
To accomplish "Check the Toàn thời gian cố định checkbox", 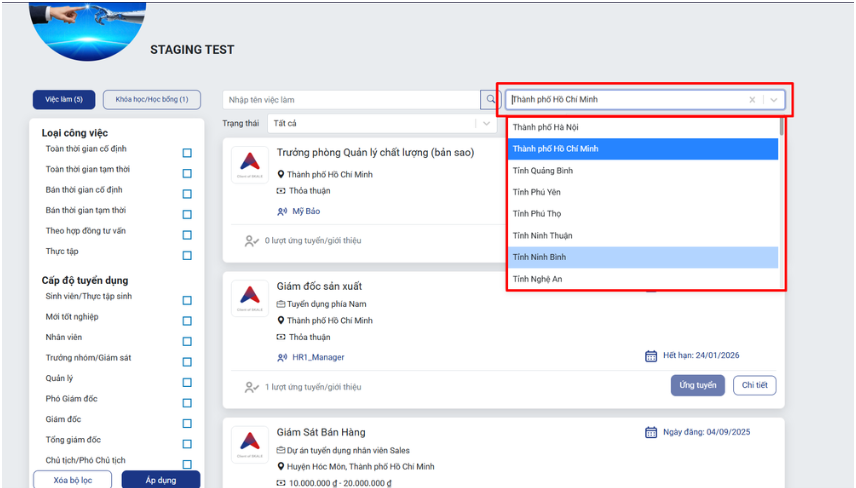I will click(x=187, y=153).
